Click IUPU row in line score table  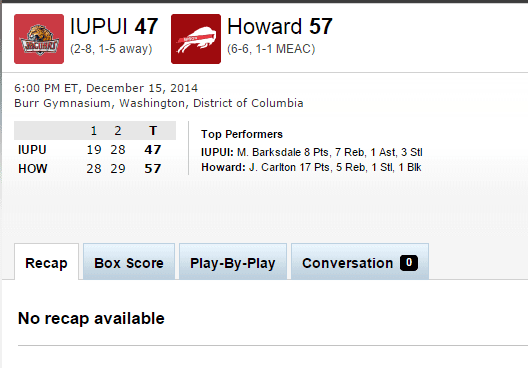click(x=95, y=149)
